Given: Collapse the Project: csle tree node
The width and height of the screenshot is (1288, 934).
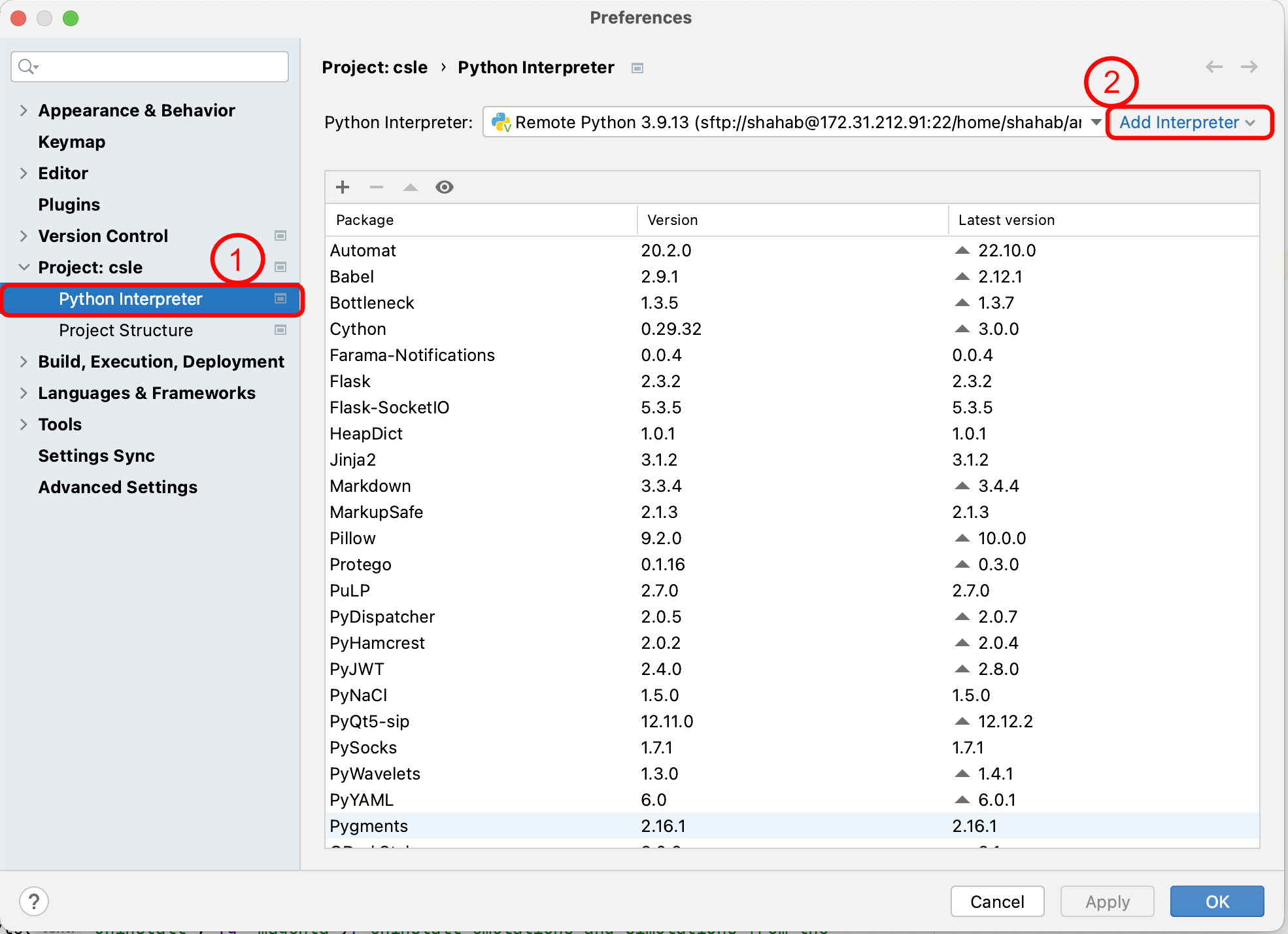Looking at the screenshot, I should tap(24, 268).
